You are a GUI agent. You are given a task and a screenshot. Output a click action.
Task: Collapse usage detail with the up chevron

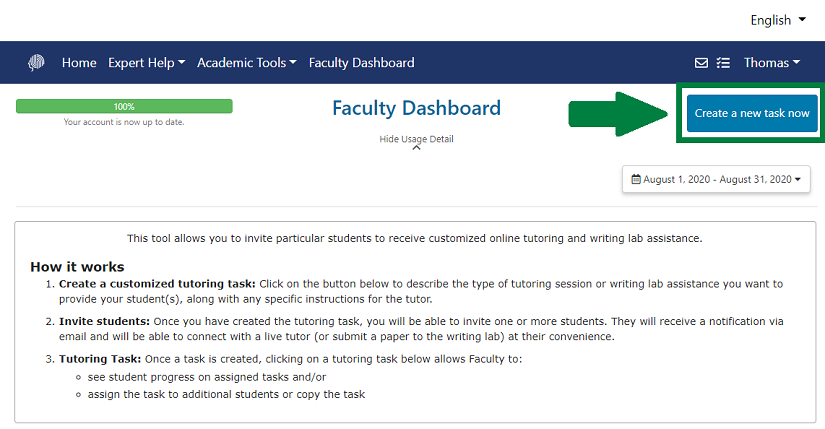point(416,148)
